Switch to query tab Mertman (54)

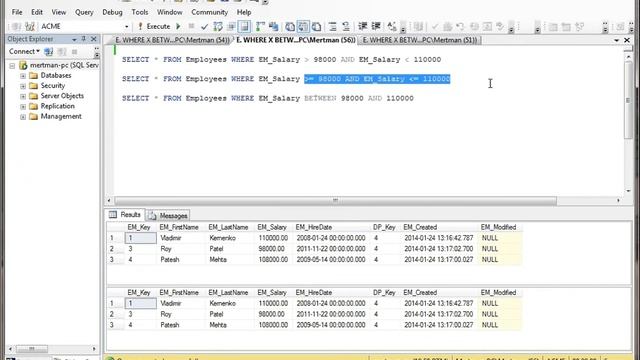tap(171, 40)
